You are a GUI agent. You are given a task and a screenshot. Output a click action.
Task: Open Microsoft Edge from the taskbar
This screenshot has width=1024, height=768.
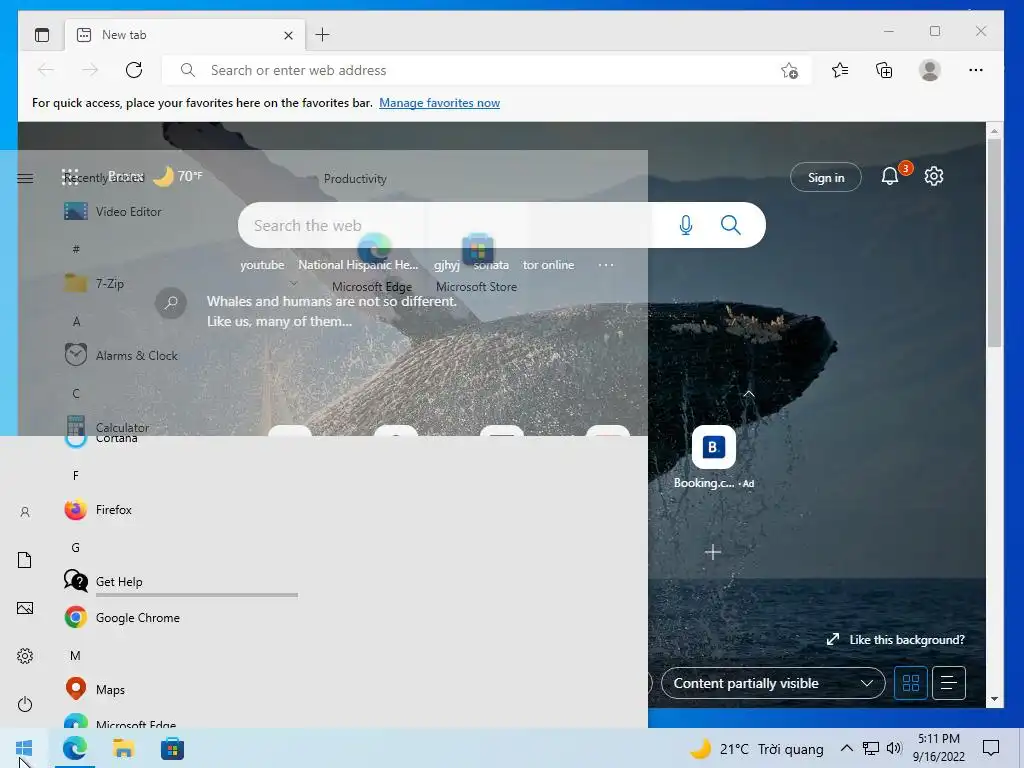[74, 748]
